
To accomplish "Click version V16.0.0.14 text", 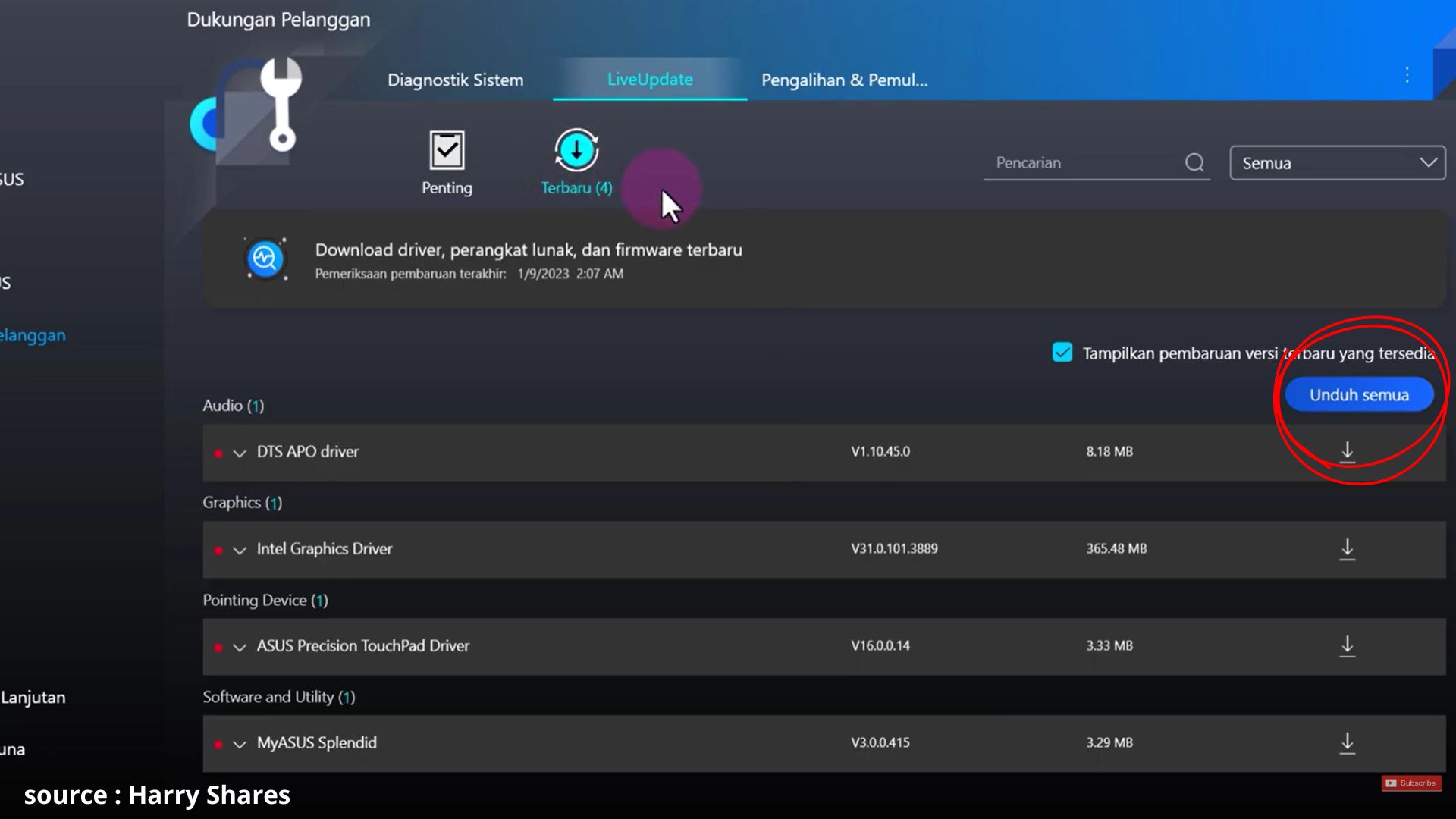I will [x=880, y=645].
